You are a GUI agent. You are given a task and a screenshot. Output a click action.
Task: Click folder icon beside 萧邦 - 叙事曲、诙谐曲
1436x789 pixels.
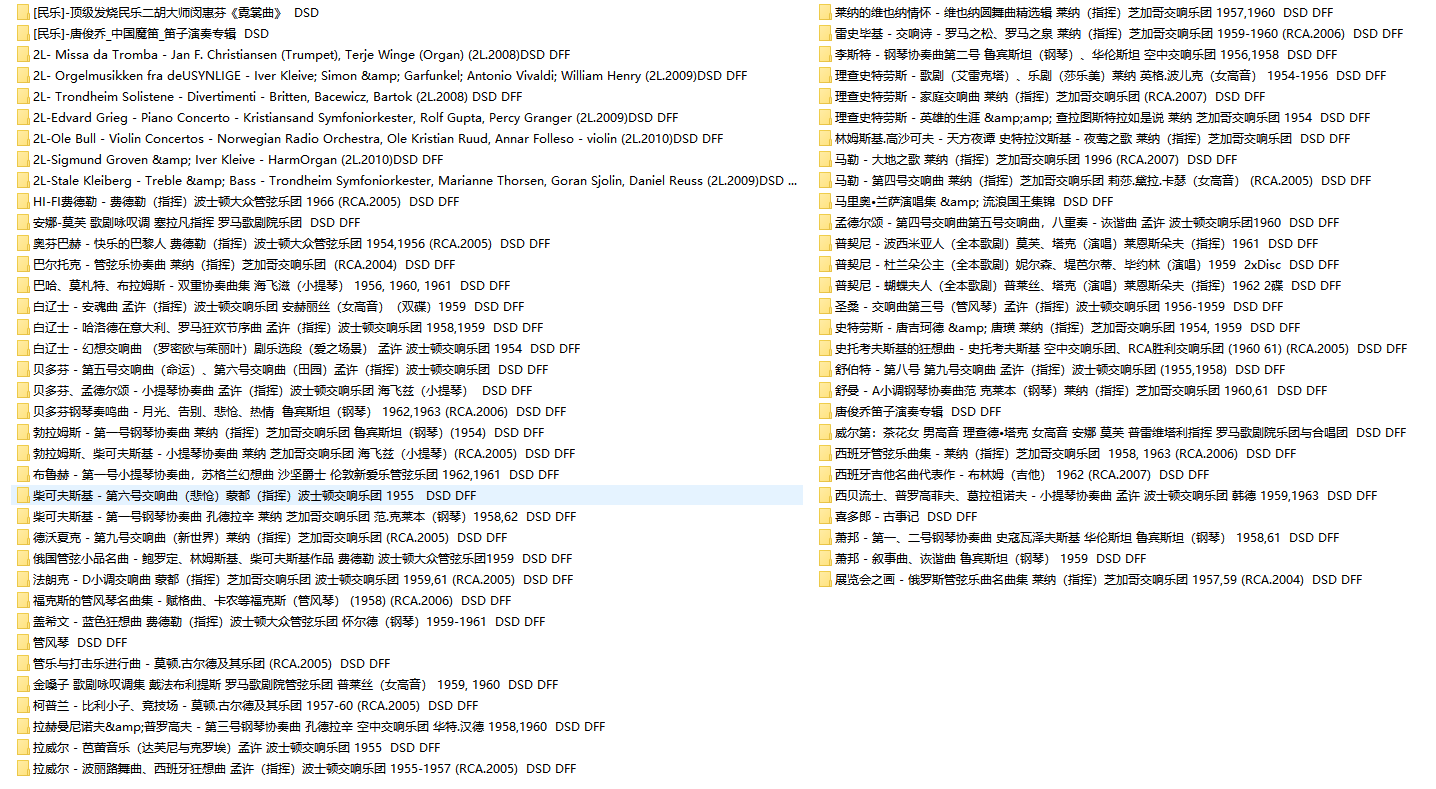(x=825, y=558)
